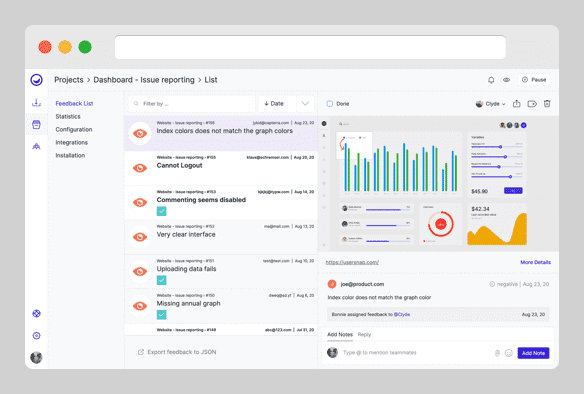The height and width of the screenshot is (394, 584).
Task: Click the browser address bar
Action: [310, 47]
